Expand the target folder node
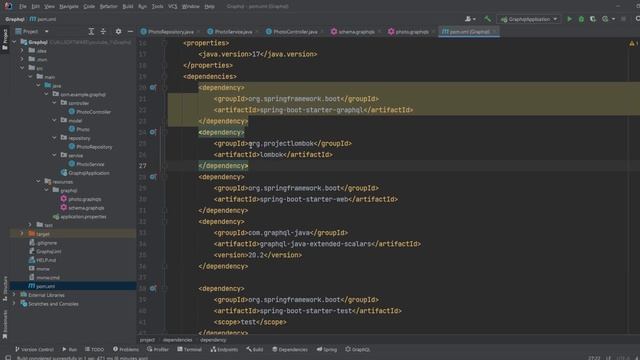 [22, 234]
